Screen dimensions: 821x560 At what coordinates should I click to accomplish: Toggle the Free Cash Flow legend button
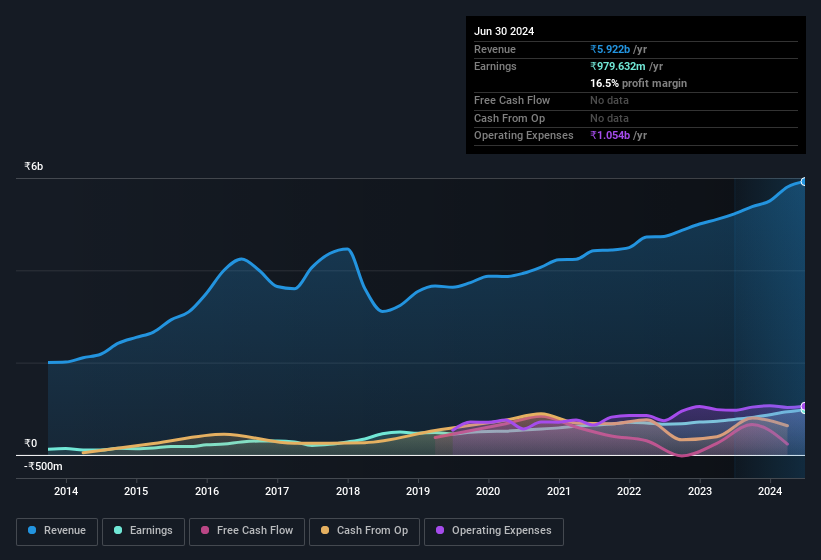pos(247,531)
